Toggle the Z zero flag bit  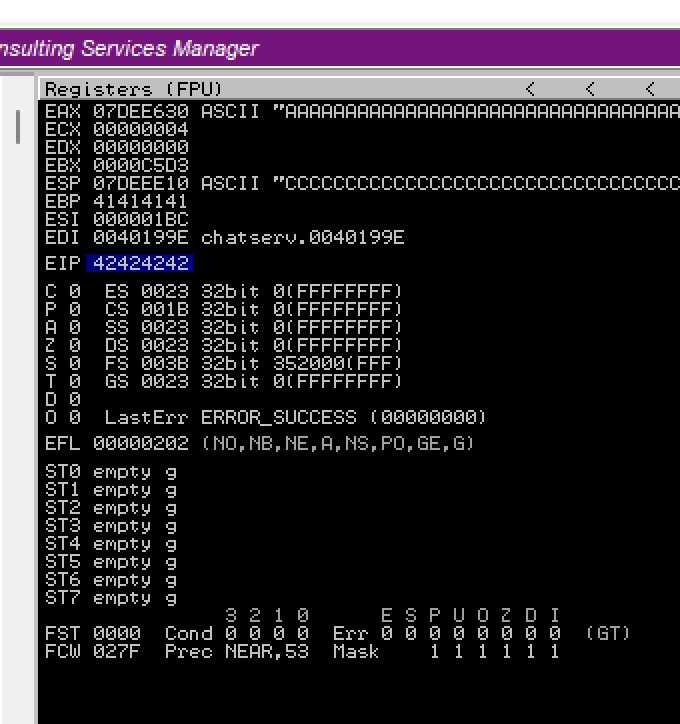click(x=74, y=345)
